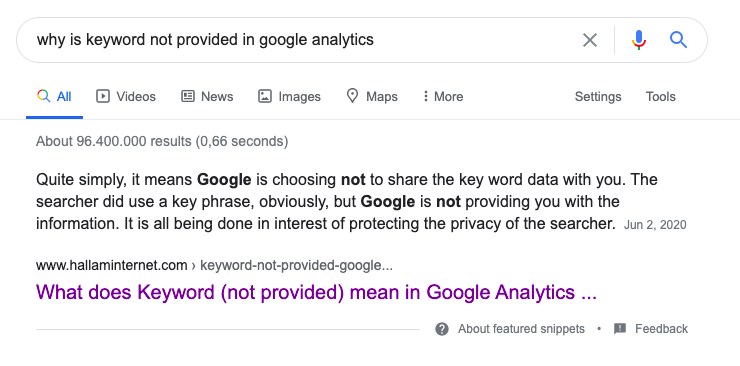Open the Settings menu
740x366 pixels.
(x=597, y=97)
